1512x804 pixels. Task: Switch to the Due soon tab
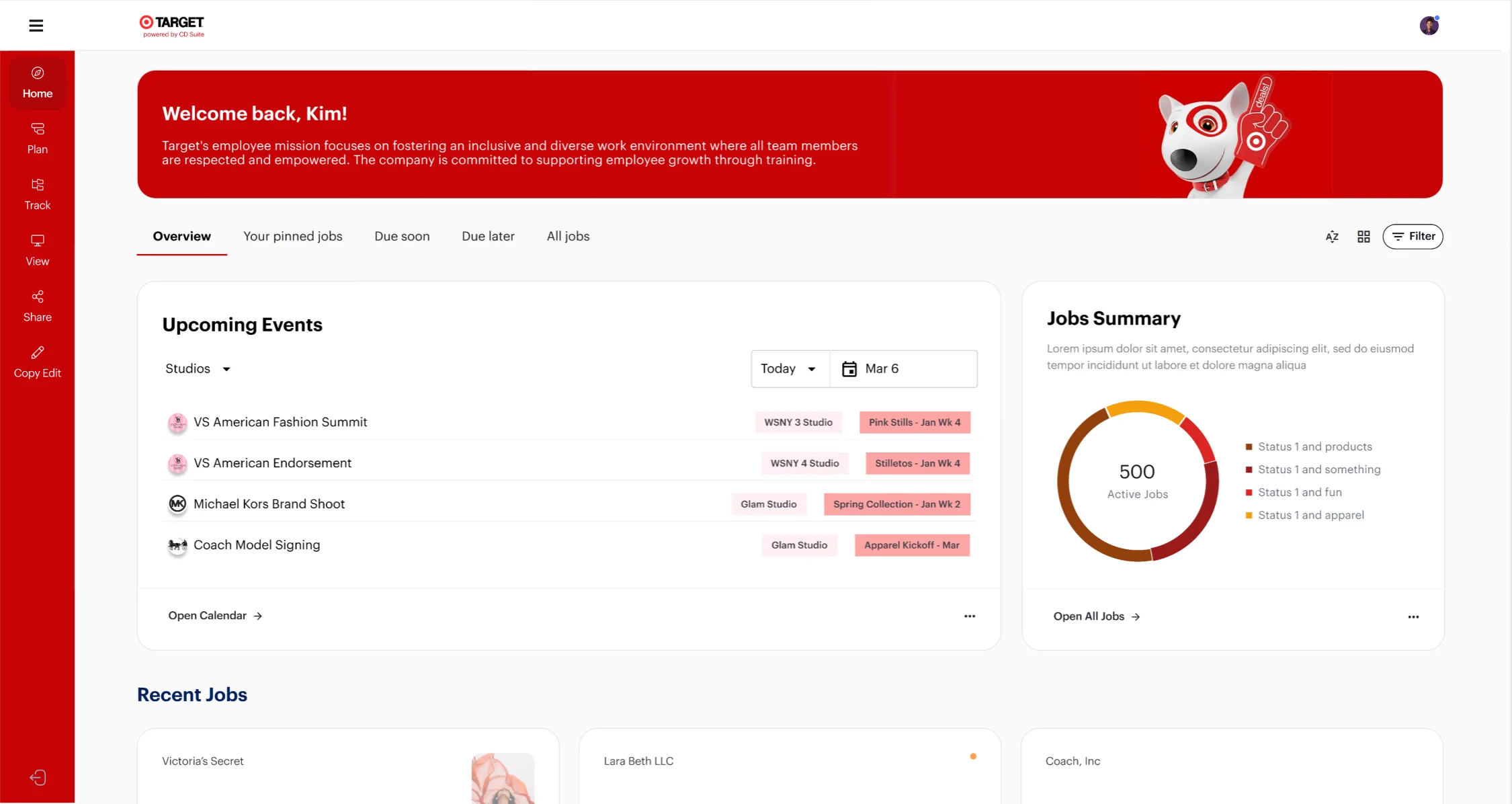pos(402,237)
